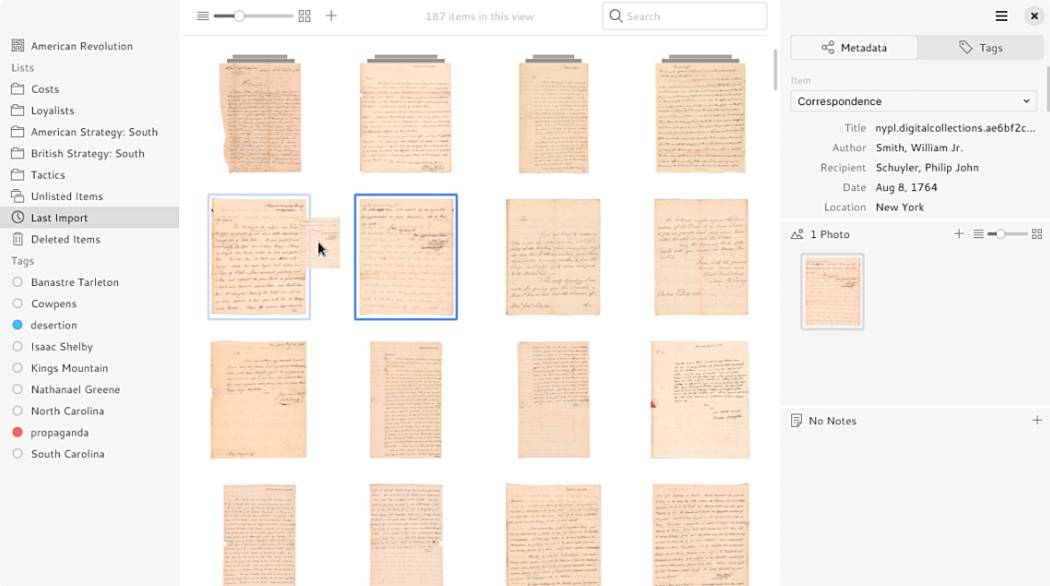The height and width of the screenshot is (586, 1050).
Task: Select the Banastre Tarleton tag circle
Action: (x=17, y=282)
